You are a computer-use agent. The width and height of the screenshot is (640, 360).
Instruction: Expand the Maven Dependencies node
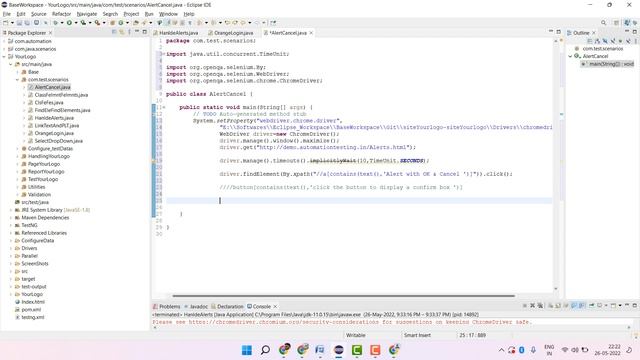11,218
